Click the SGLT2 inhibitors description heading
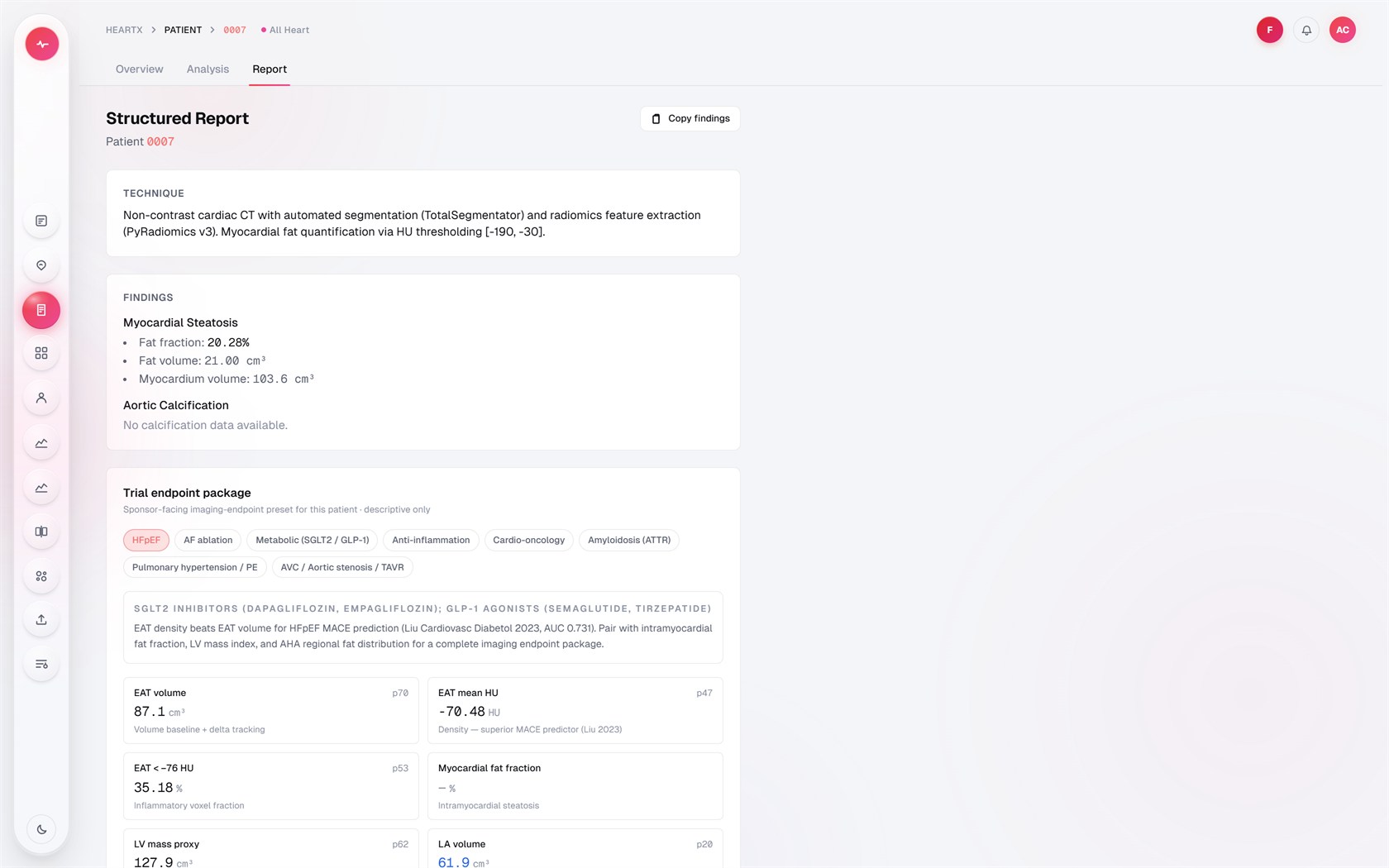Screen dimensions: 1389x868 [422, 608]
